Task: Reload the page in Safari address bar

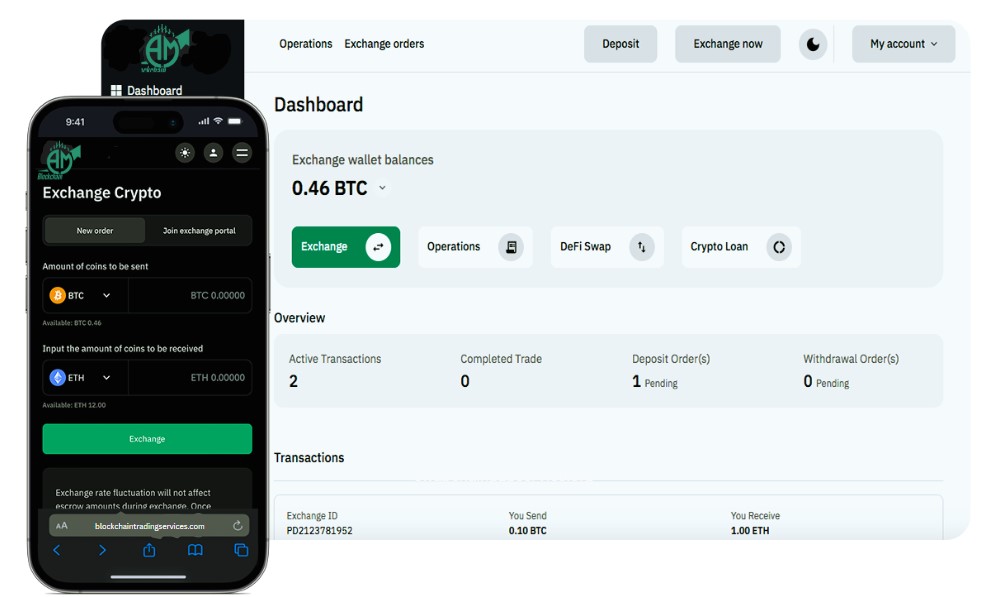Action: (x=237, y=526)
